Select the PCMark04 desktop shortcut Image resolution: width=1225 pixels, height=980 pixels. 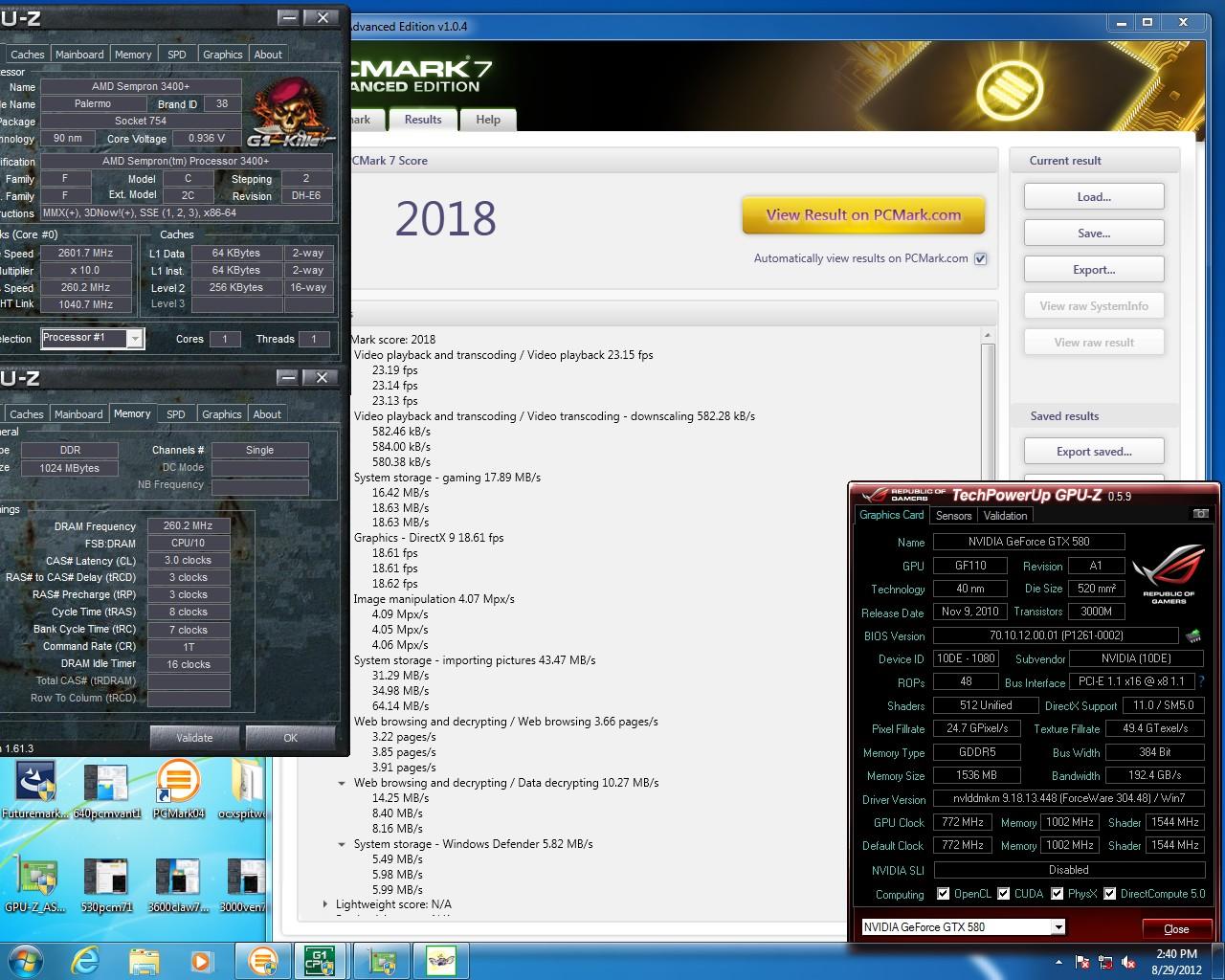click(178, 791)
